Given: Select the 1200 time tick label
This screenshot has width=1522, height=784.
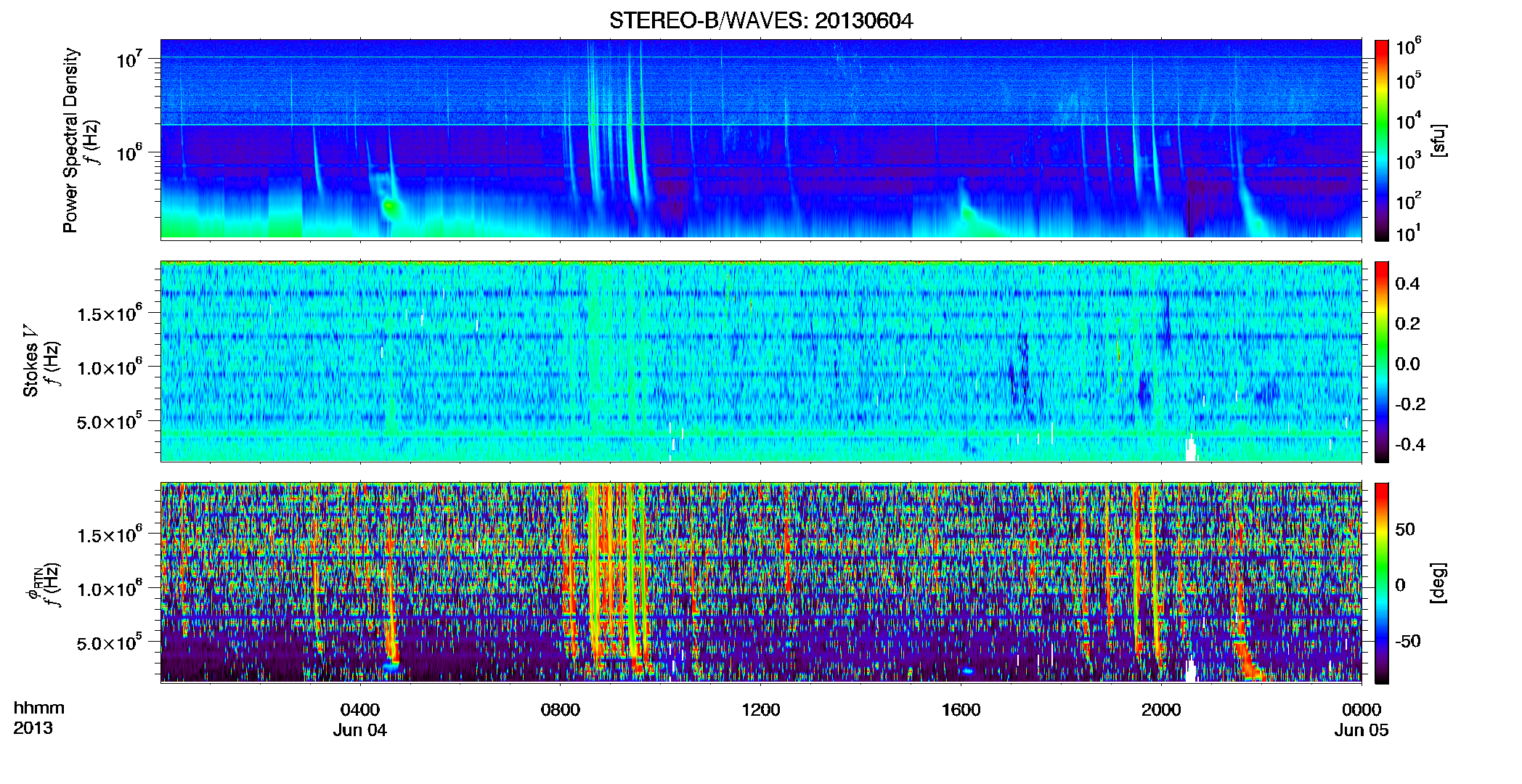Looking at the screenshot, I should point(761,710).
